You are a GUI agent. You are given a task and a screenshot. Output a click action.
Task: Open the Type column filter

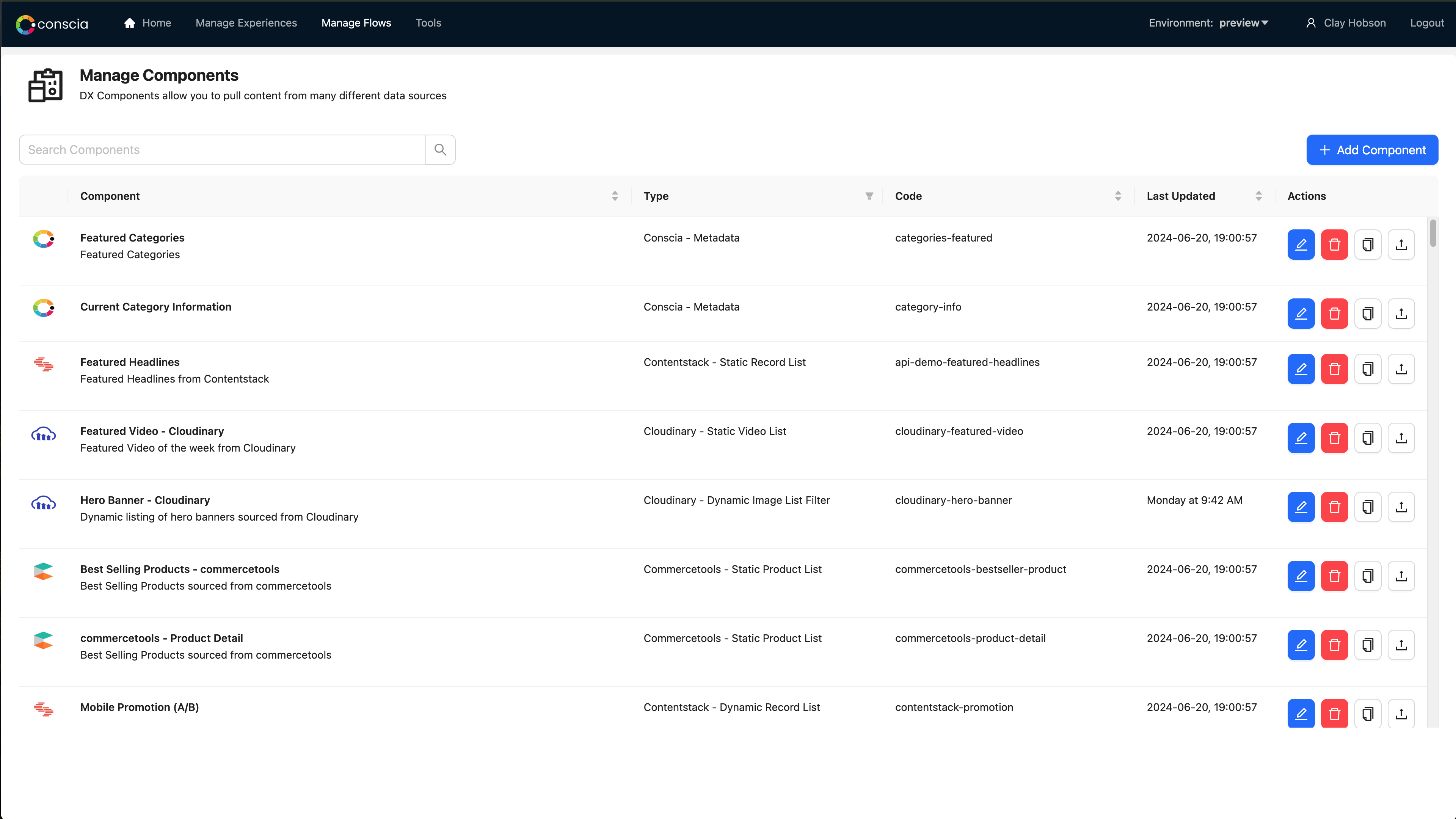[869, 196]
